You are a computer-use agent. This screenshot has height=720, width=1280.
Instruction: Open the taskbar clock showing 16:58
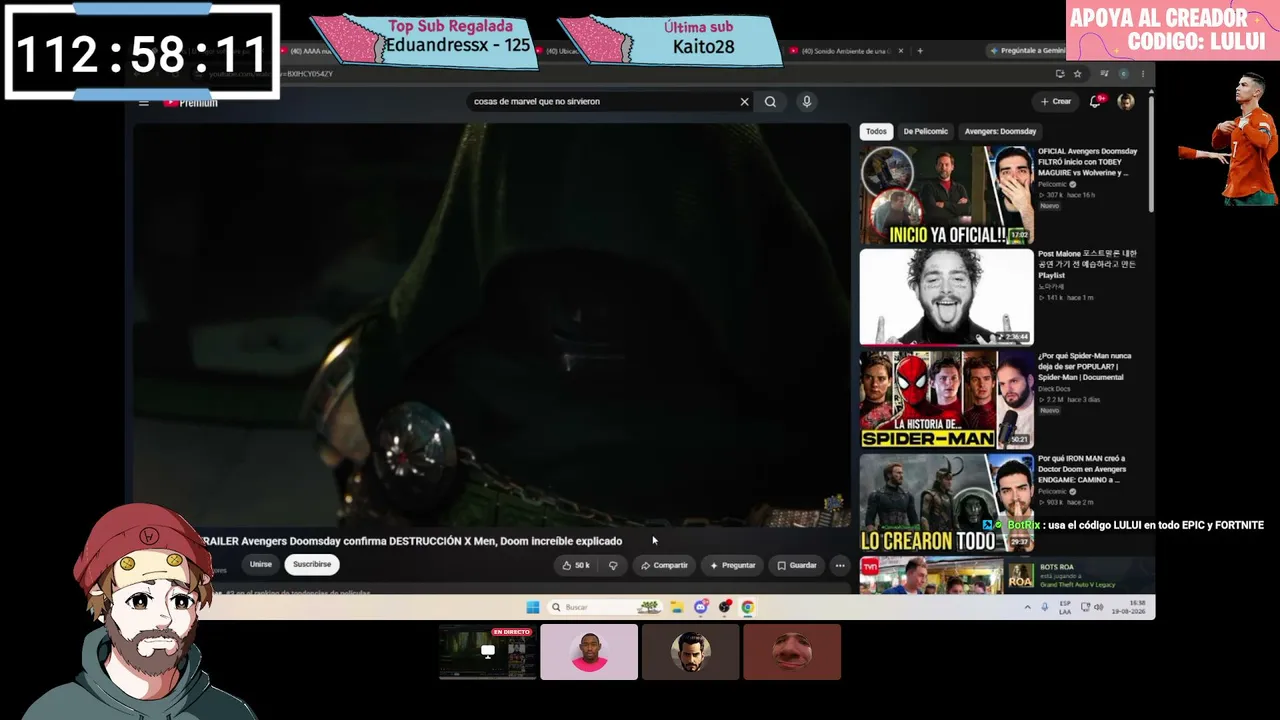click(x=1129, y=607)
